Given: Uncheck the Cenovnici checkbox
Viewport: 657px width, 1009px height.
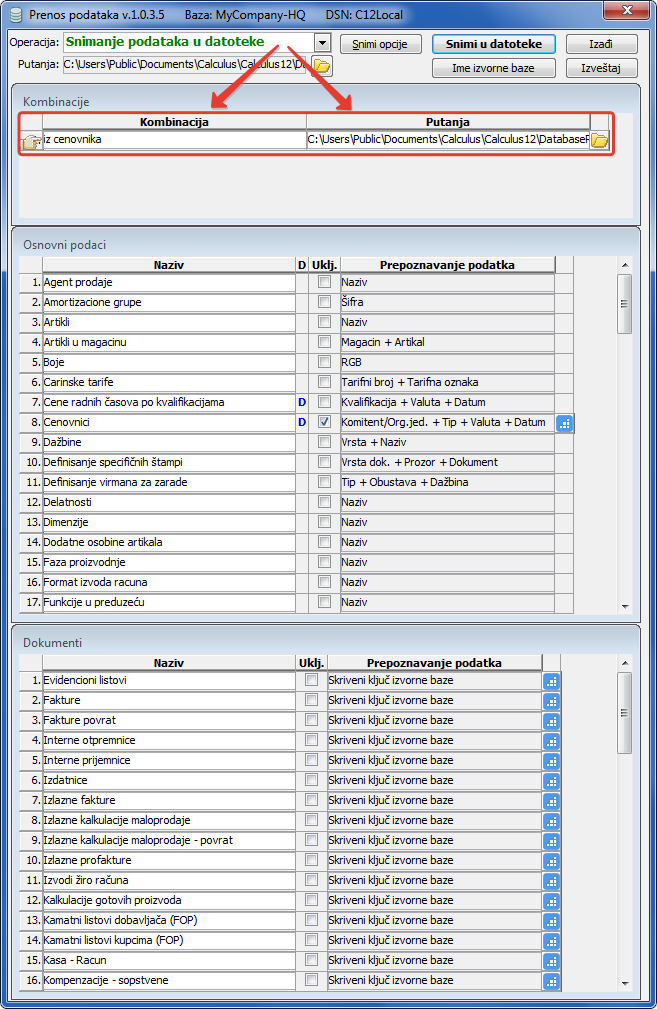Looking at the screenshot, I should click(324, 422).
